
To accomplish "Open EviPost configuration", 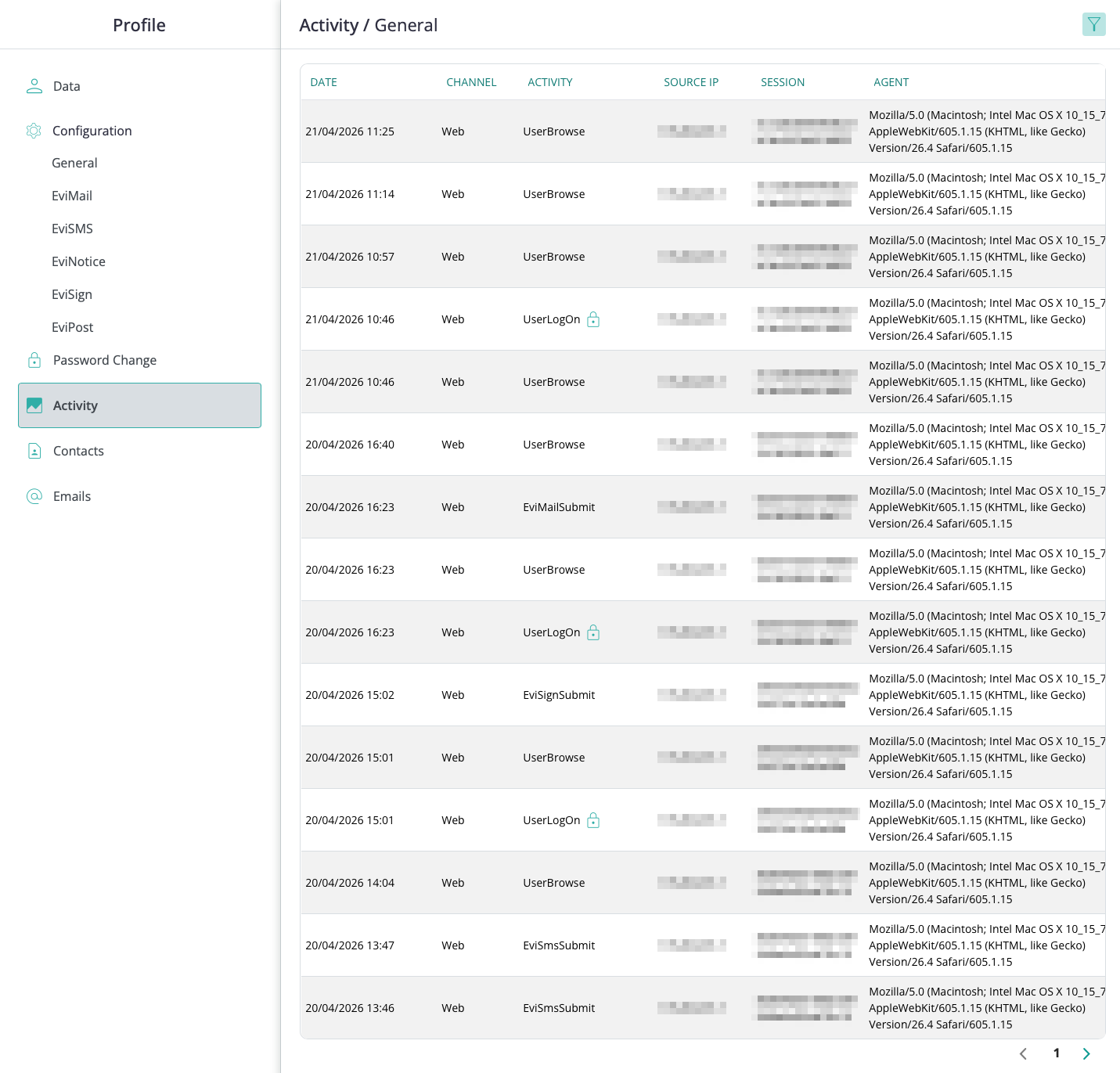I will (x=72, y=327).
